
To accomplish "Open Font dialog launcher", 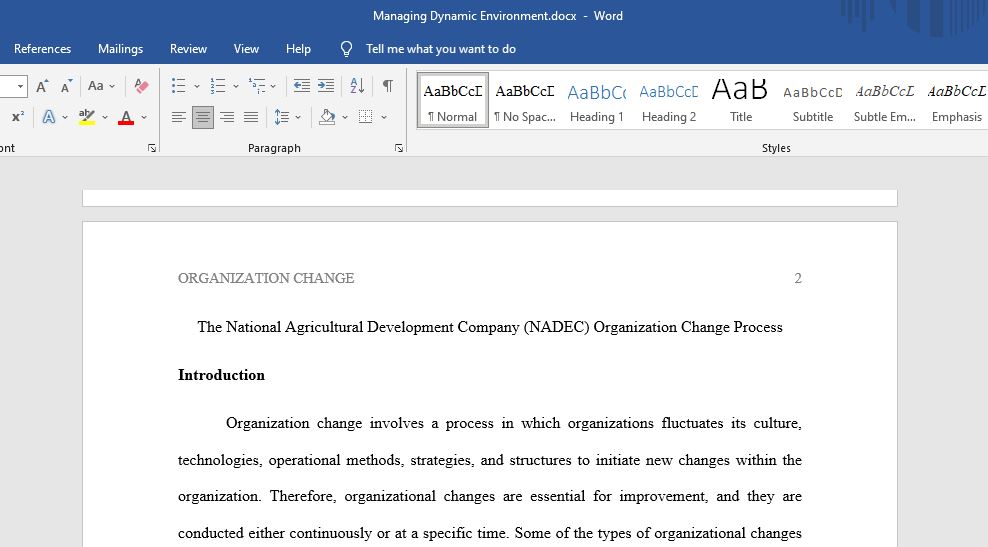I will tap(152, 148).
